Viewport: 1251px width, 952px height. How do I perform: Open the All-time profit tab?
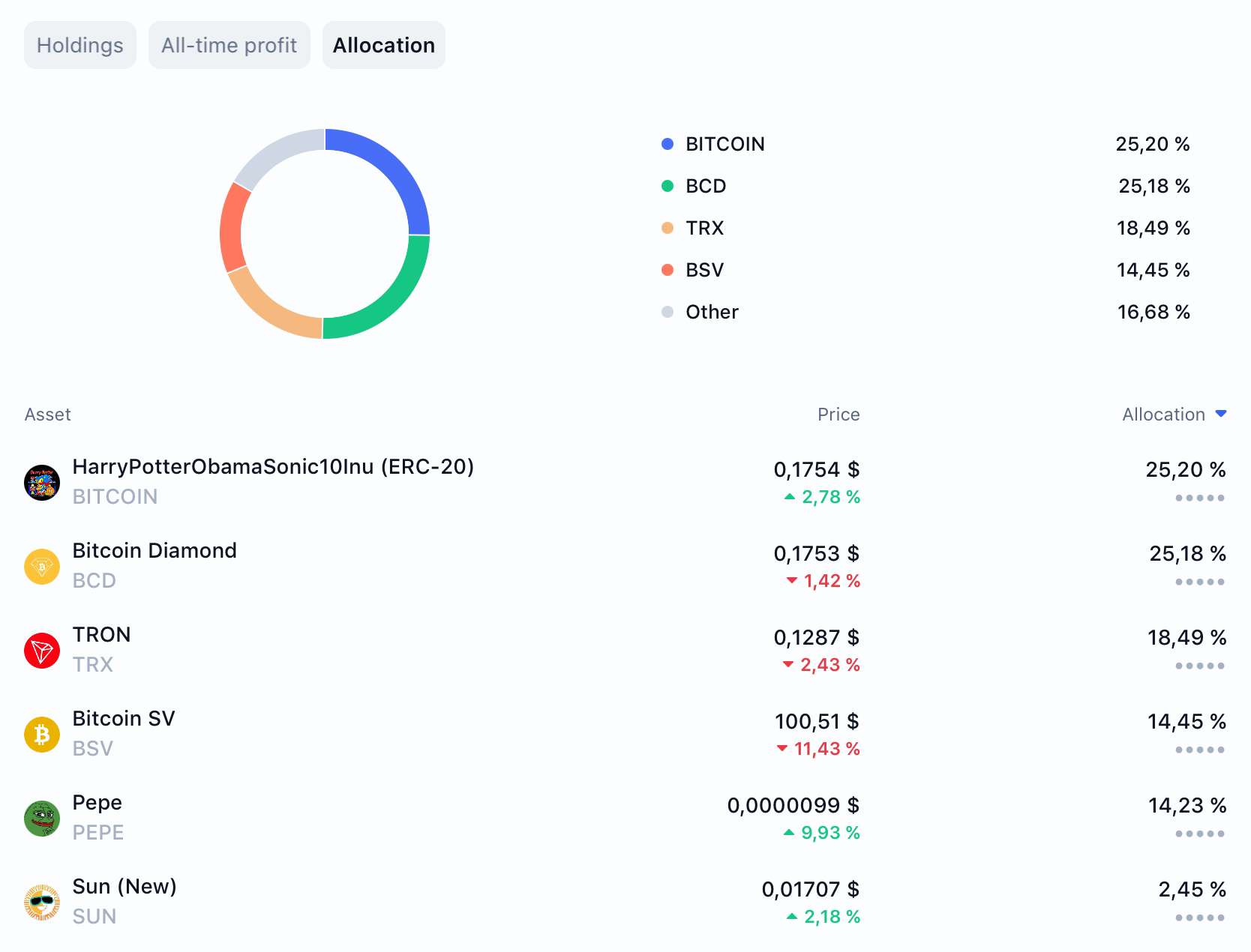tap(229, 45)
